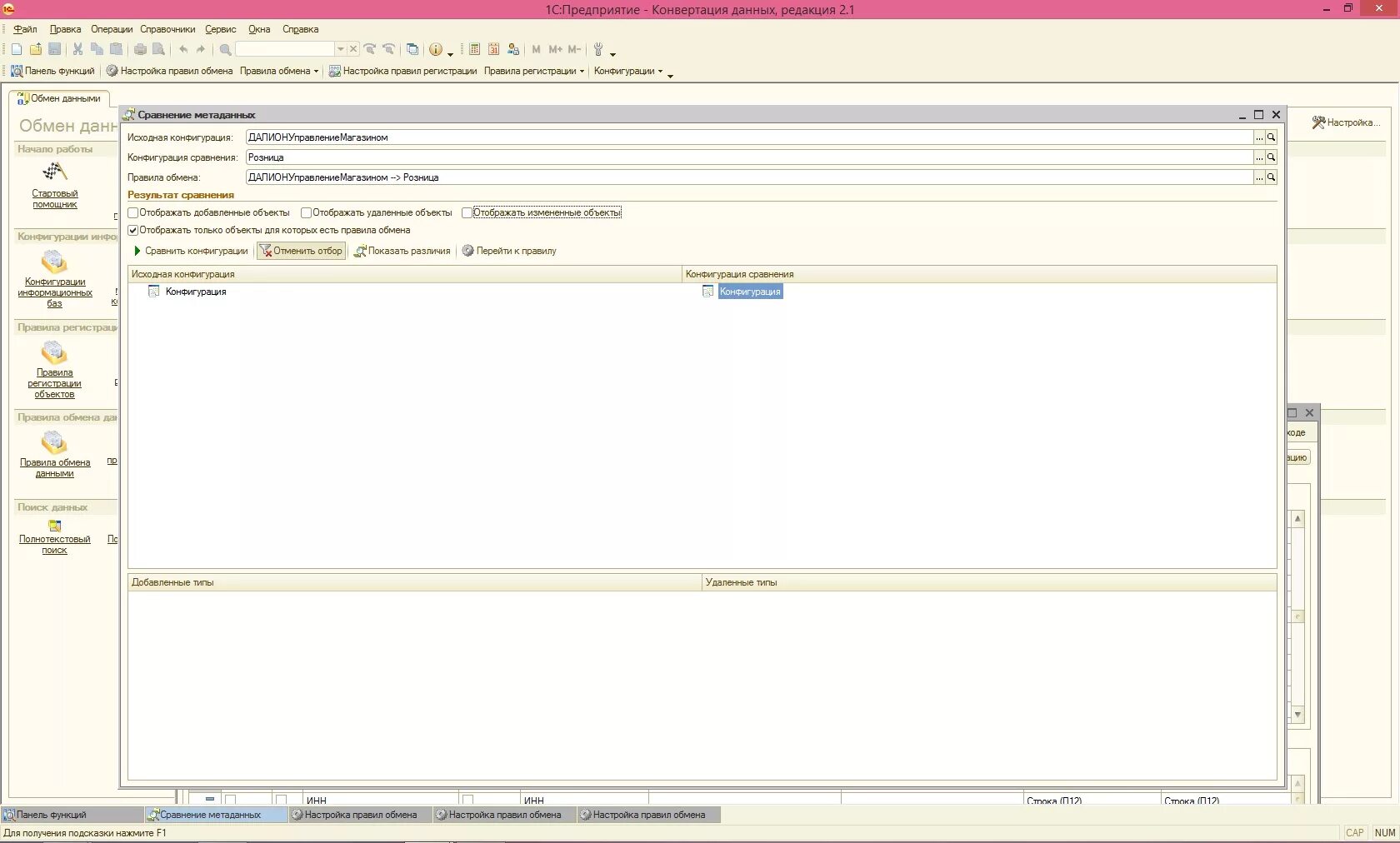Click the Redo arrow icon
1400x843 pixels.
(201, 49)
